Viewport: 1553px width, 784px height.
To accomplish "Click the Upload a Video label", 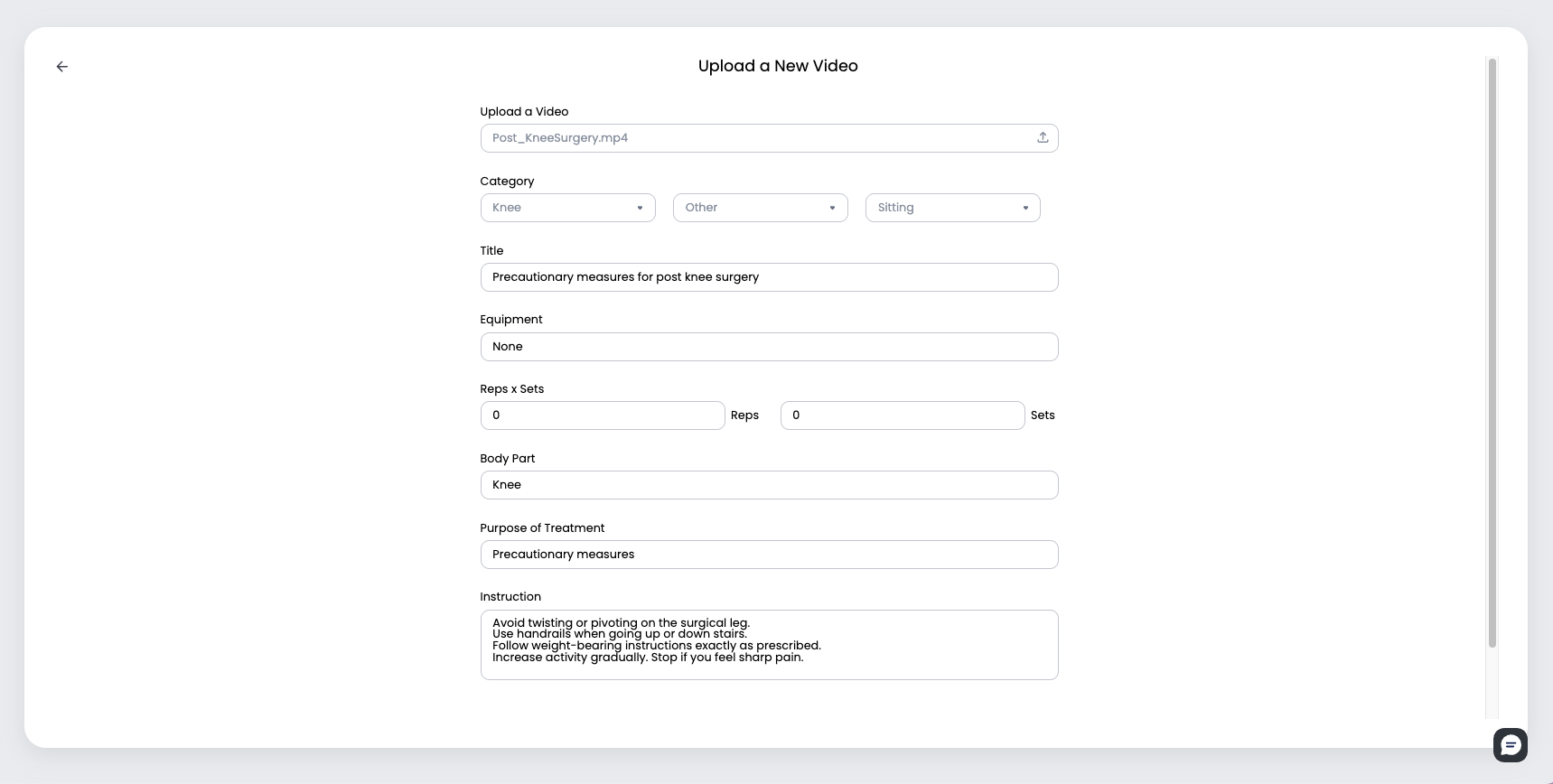I will 524,112.
